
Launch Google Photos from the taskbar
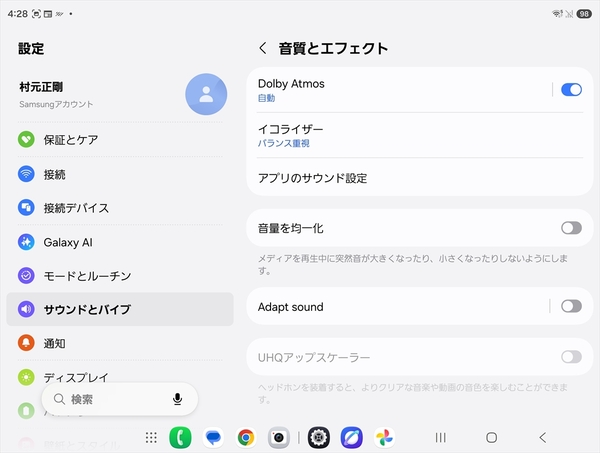(384, 437)
